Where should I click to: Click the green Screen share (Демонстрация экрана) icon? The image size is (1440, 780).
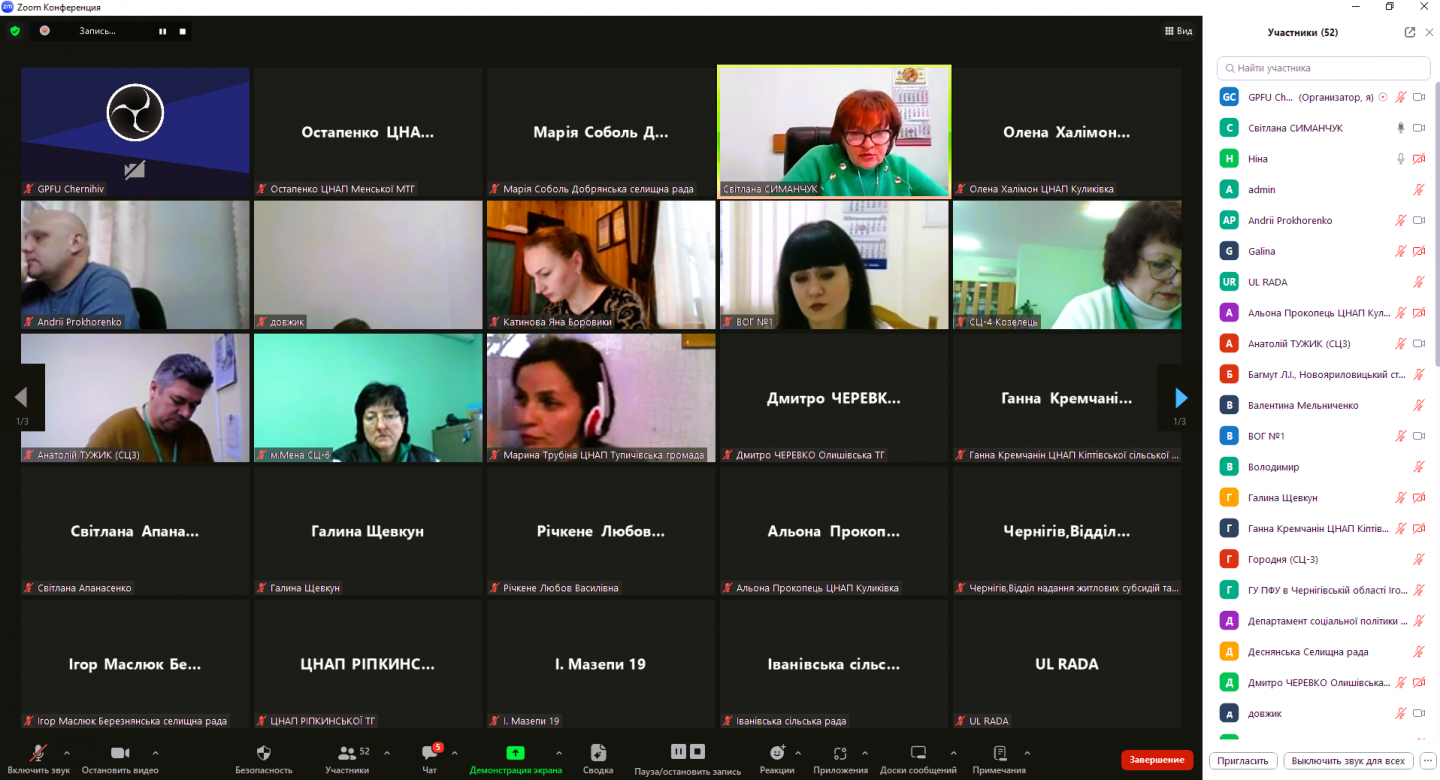515,753
